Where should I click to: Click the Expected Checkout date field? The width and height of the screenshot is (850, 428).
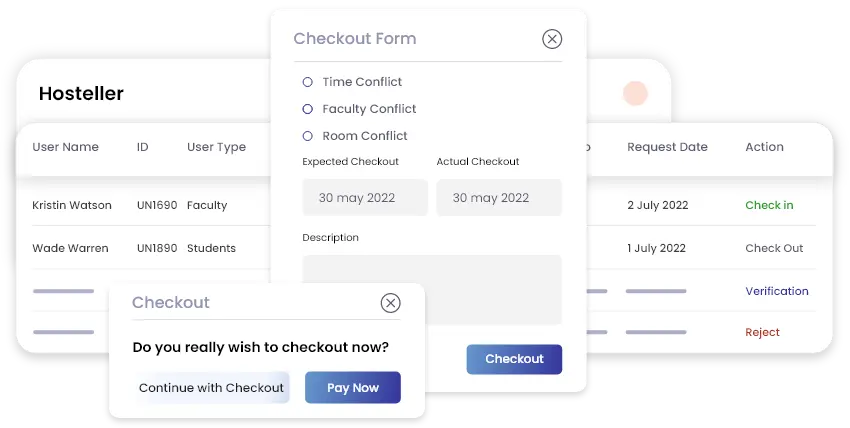point(365,198)
